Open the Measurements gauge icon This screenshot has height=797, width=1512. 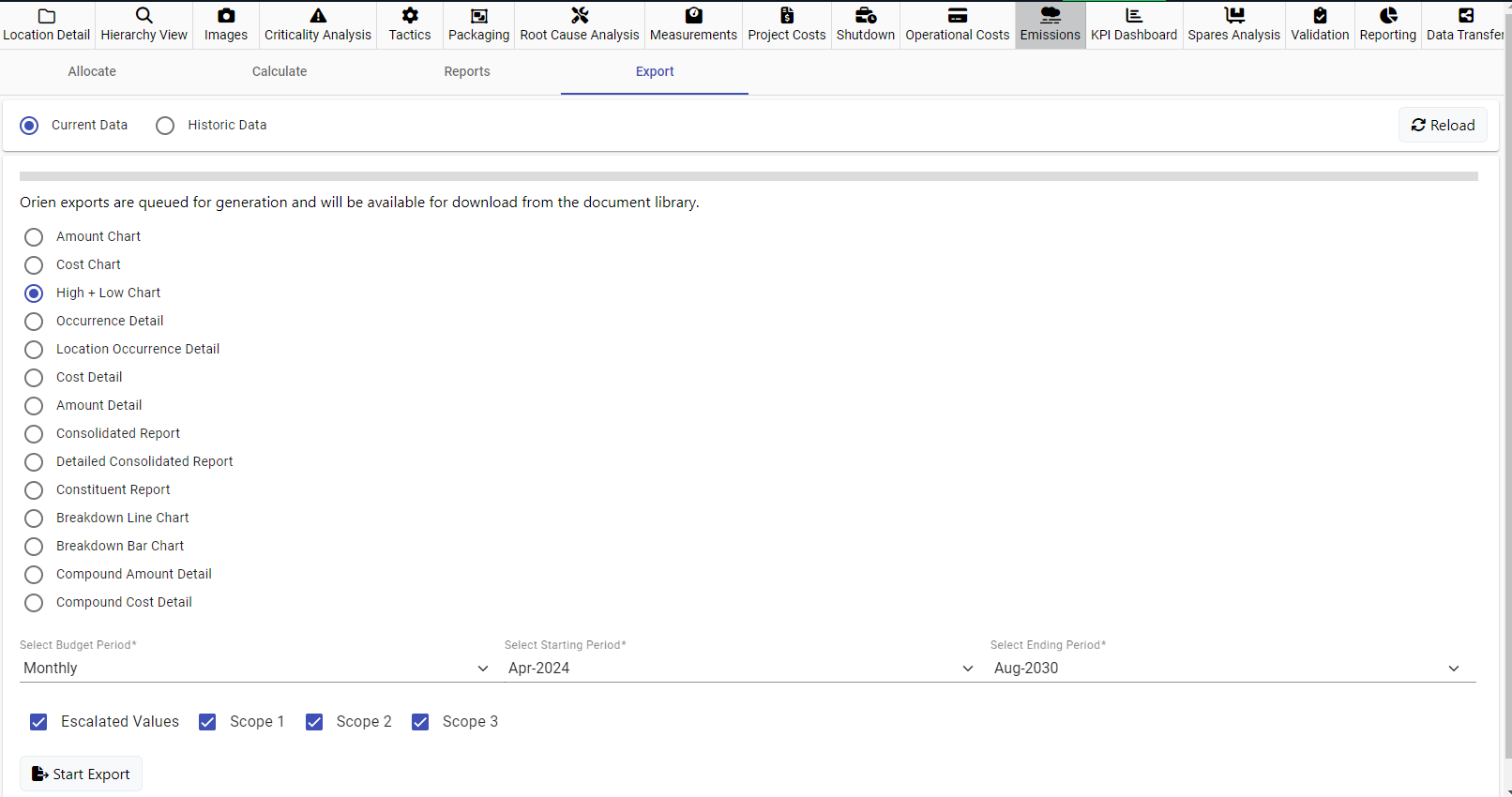pyautogui.click(x=694, y=16)
